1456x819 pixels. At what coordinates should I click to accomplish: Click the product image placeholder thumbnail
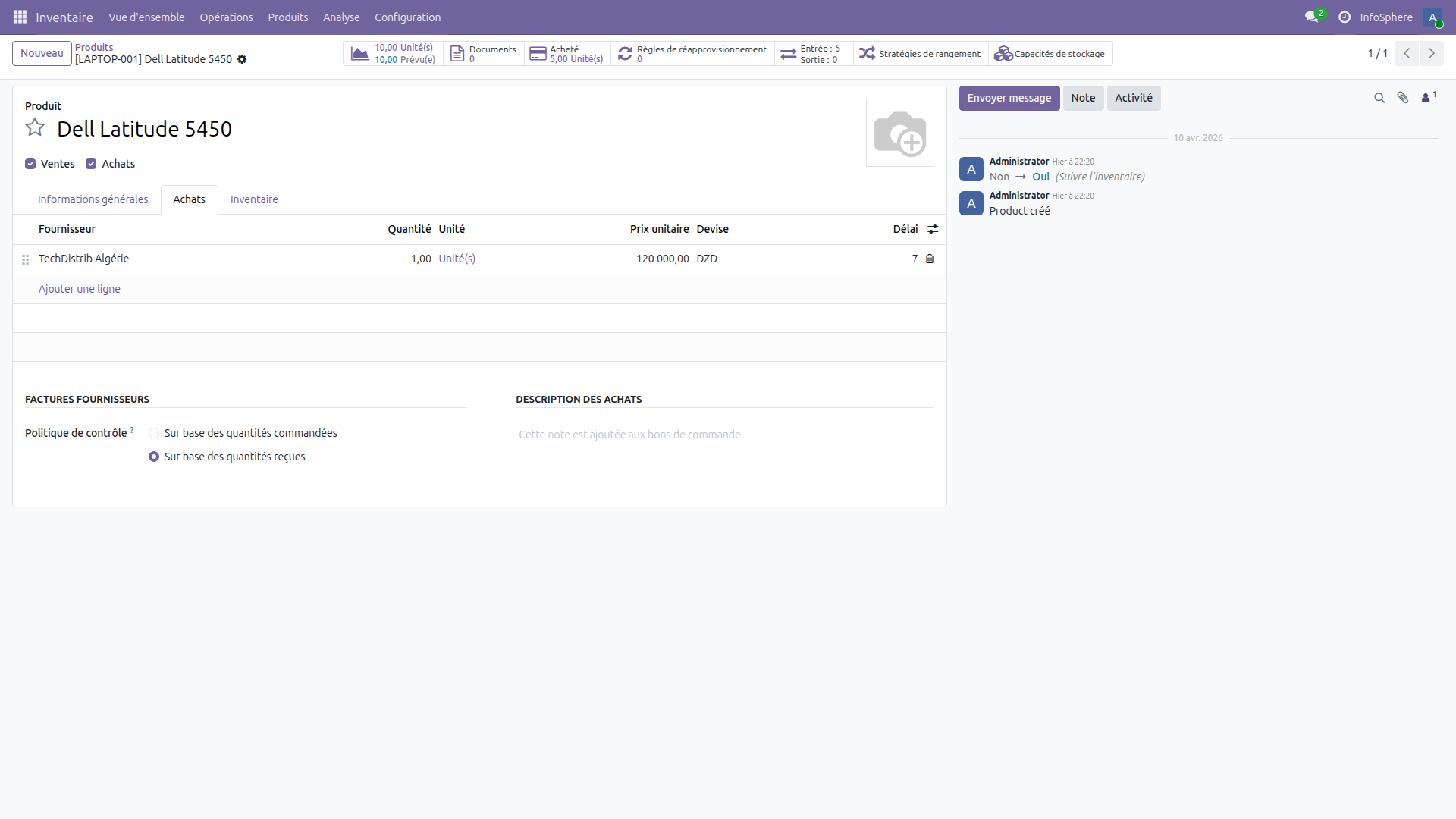(x=900, y=133)
